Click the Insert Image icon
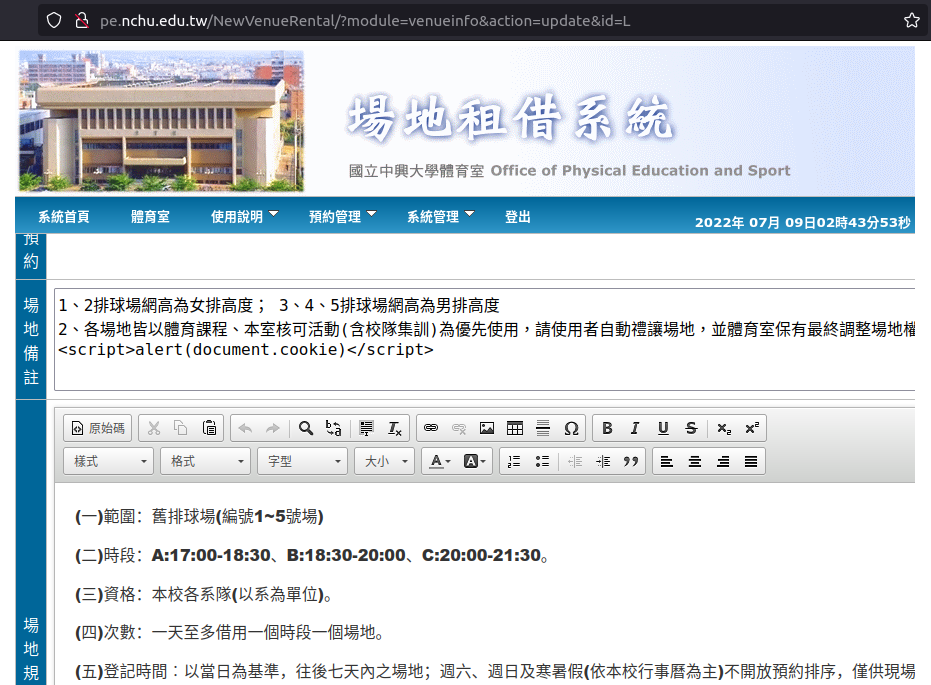Viewport: 931px width, 685px height. (x=487, y=428)
